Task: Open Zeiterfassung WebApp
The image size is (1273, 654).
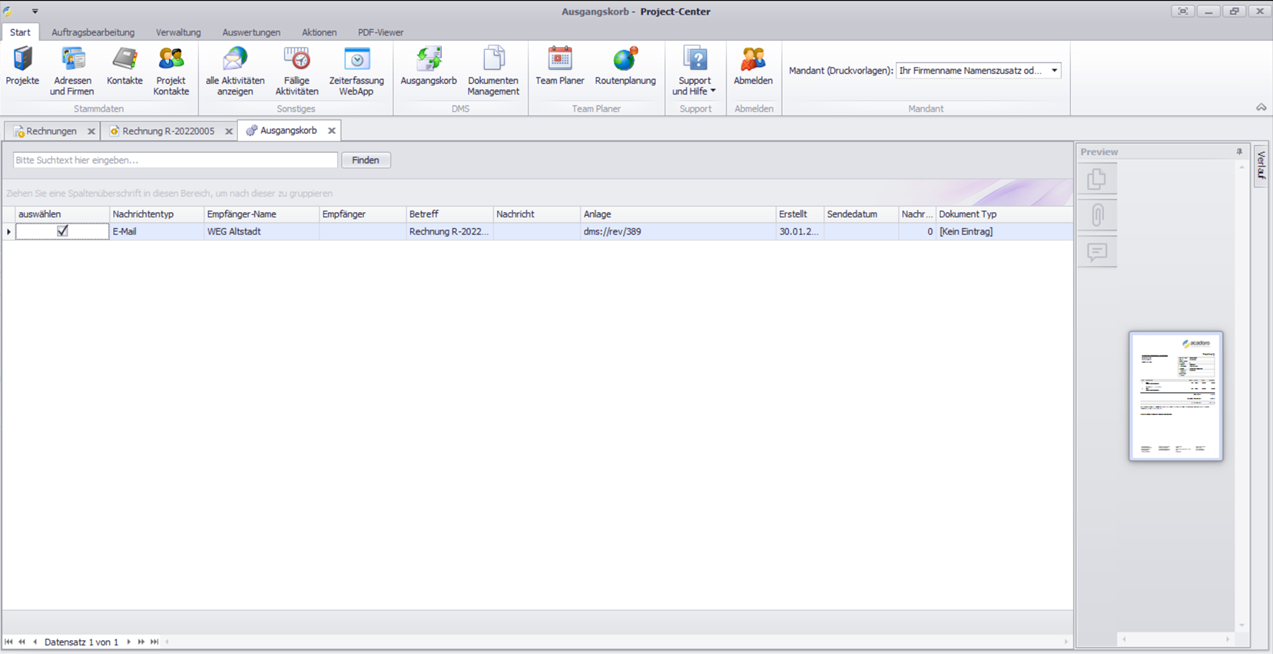Action: click(356, 70)
